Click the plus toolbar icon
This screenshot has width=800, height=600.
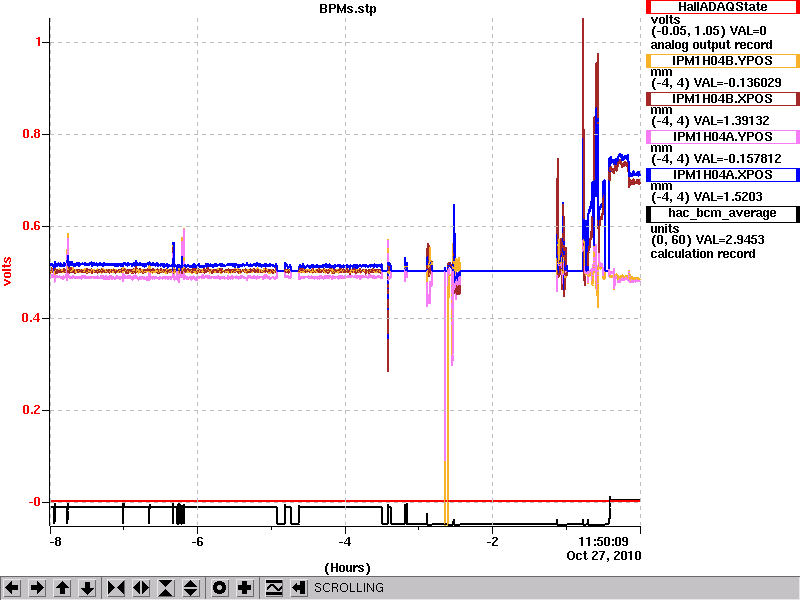click(x=245, y=588)
